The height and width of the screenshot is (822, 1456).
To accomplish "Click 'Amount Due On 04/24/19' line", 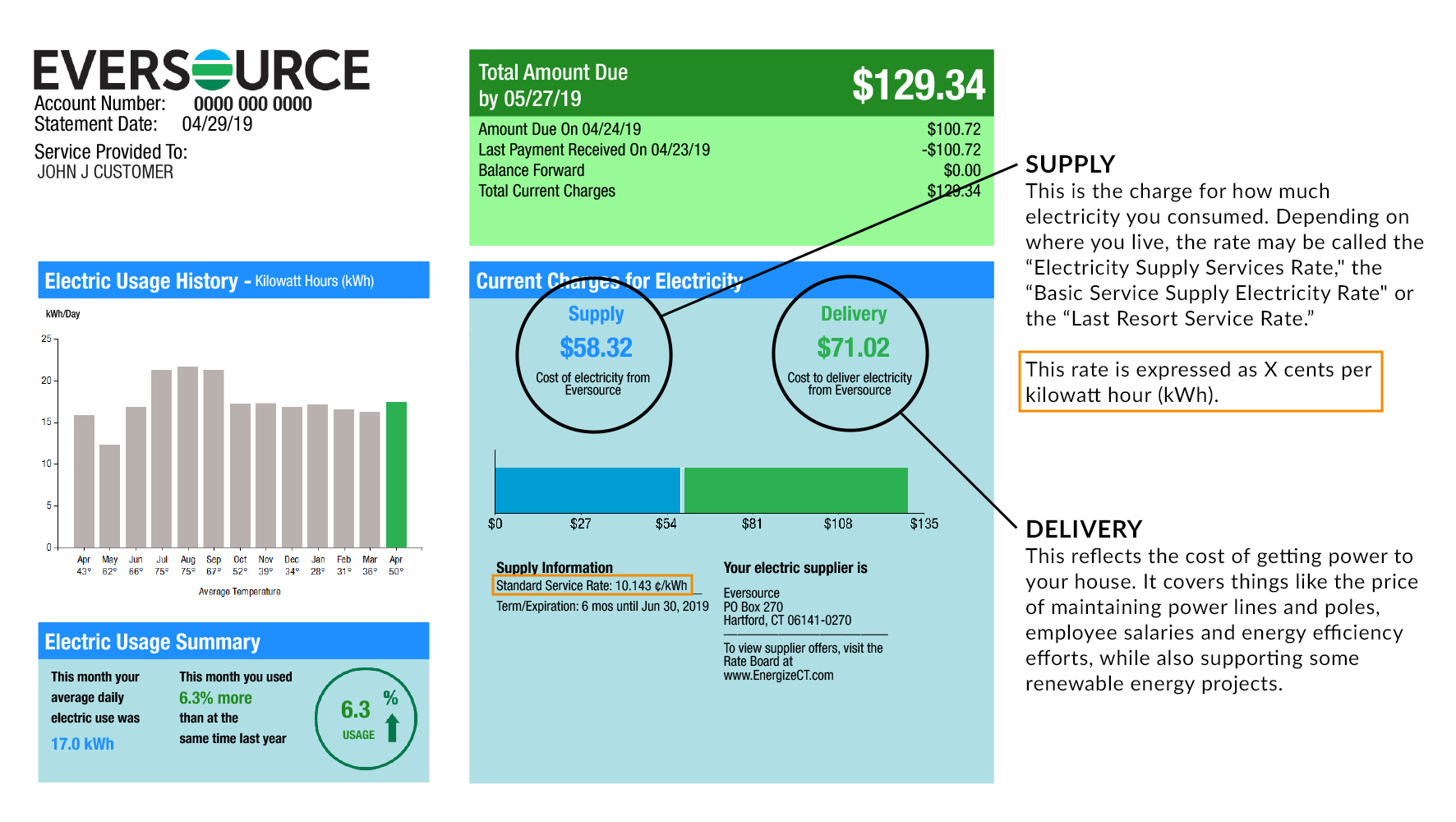I will coord(560,129).
